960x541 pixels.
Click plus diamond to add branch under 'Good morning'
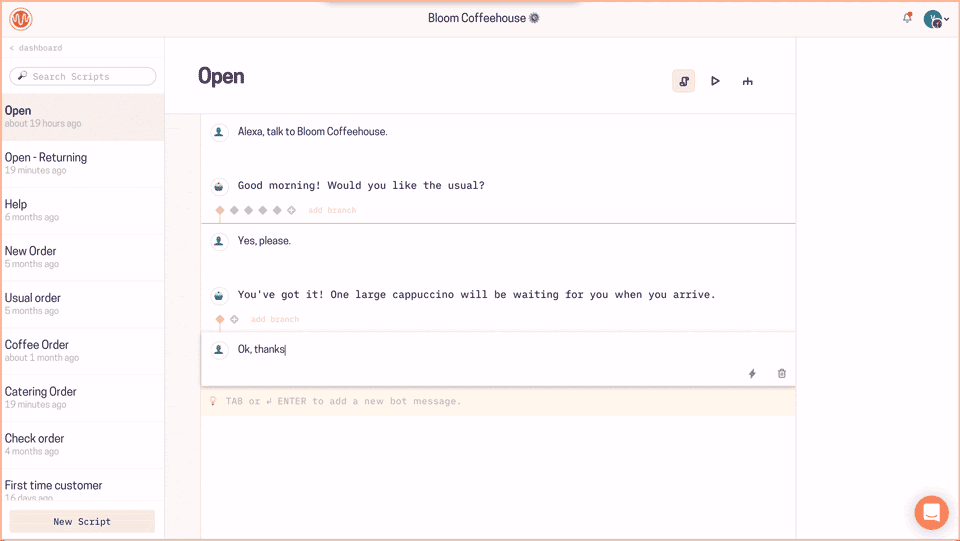291,210
